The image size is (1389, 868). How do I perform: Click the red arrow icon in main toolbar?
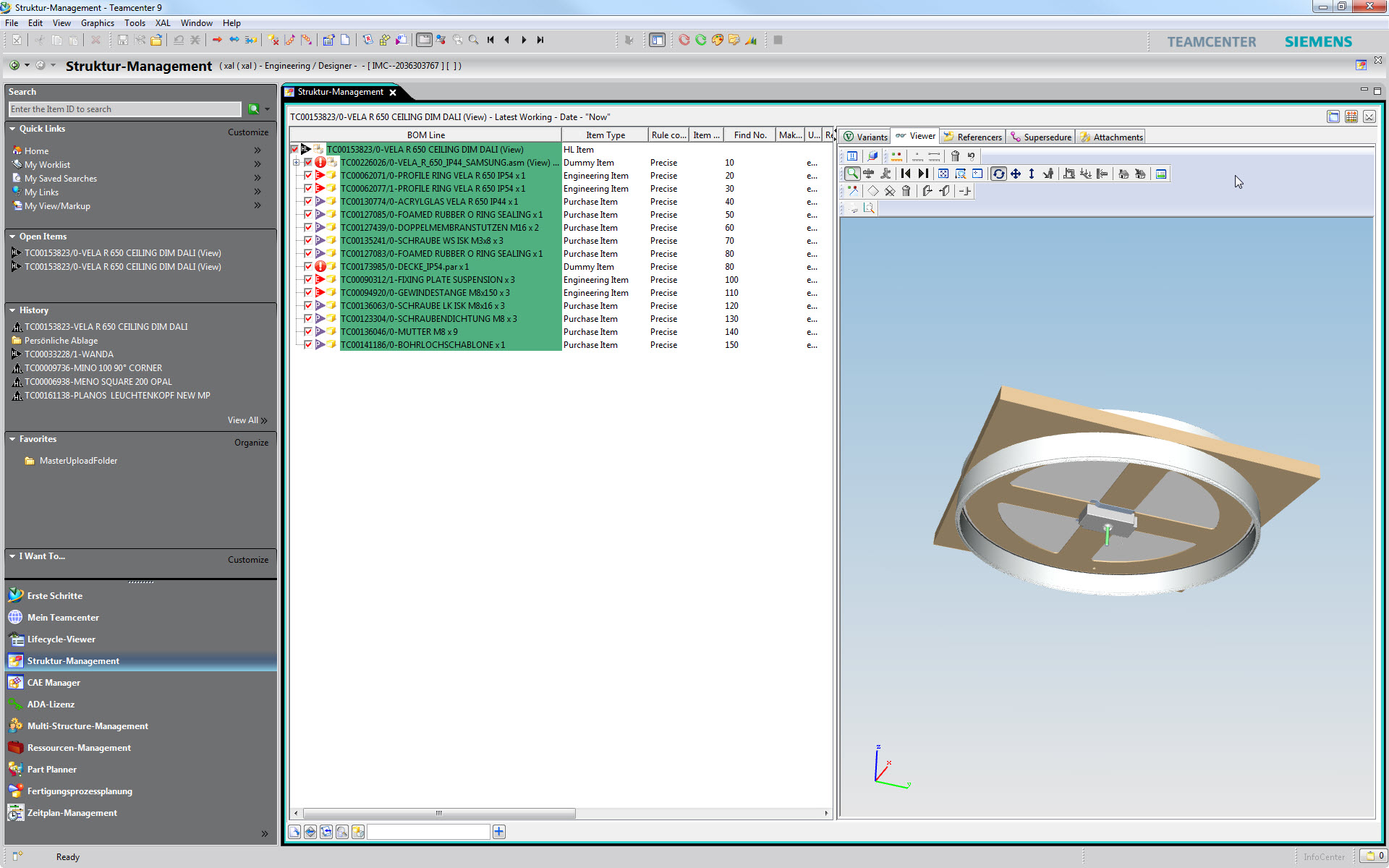(x=217, y=40)
